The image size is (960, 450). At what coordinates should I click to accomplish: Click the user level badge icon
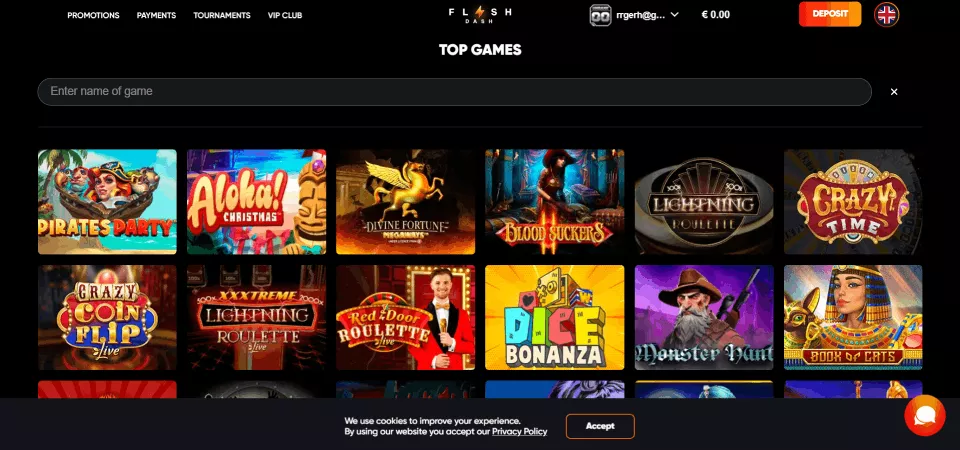click(x=600, y=15)
